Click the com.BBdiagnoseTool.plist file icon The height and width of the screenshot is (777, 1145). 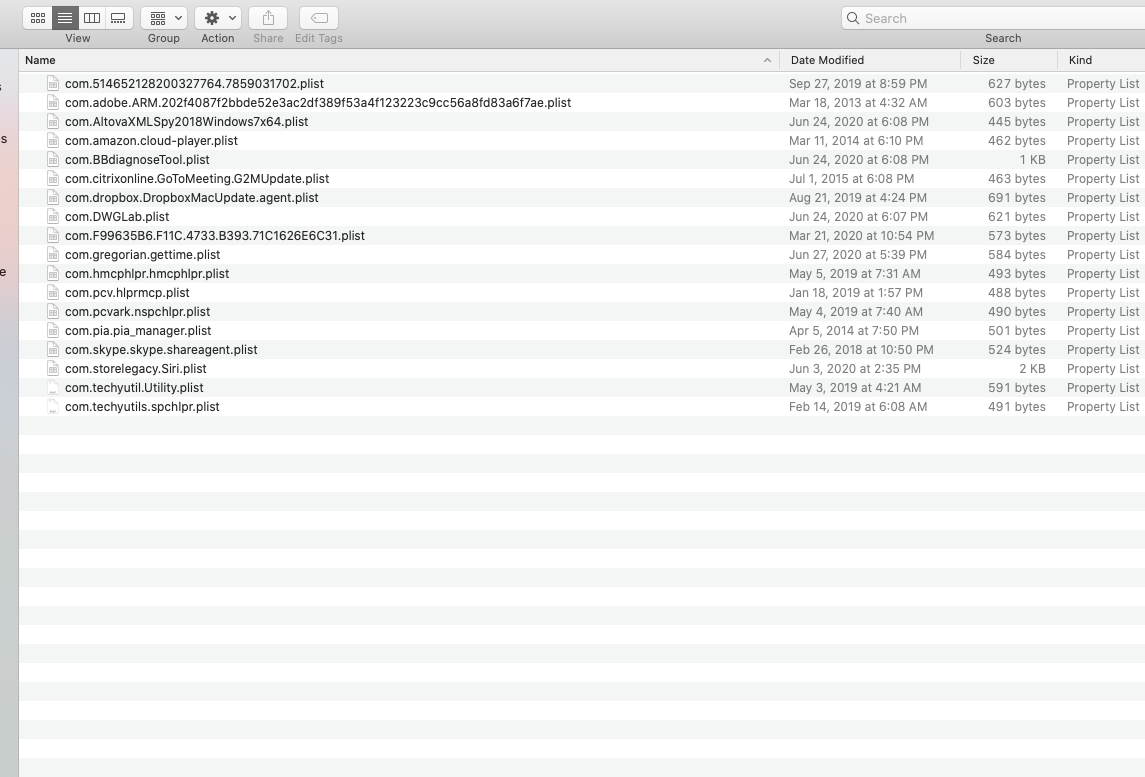click(53, 159)
